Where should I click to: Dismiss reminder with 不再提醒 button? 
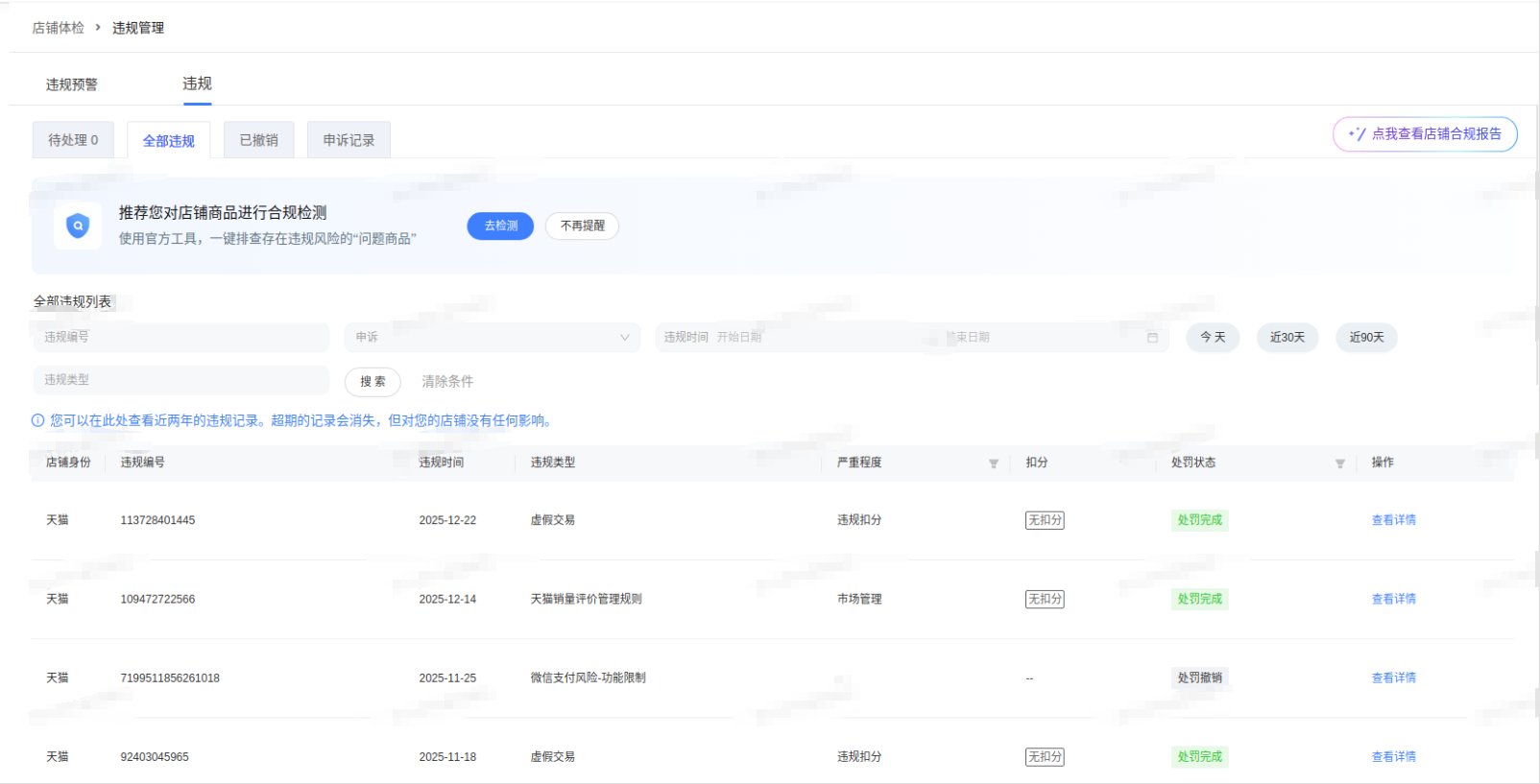point(582,226)
